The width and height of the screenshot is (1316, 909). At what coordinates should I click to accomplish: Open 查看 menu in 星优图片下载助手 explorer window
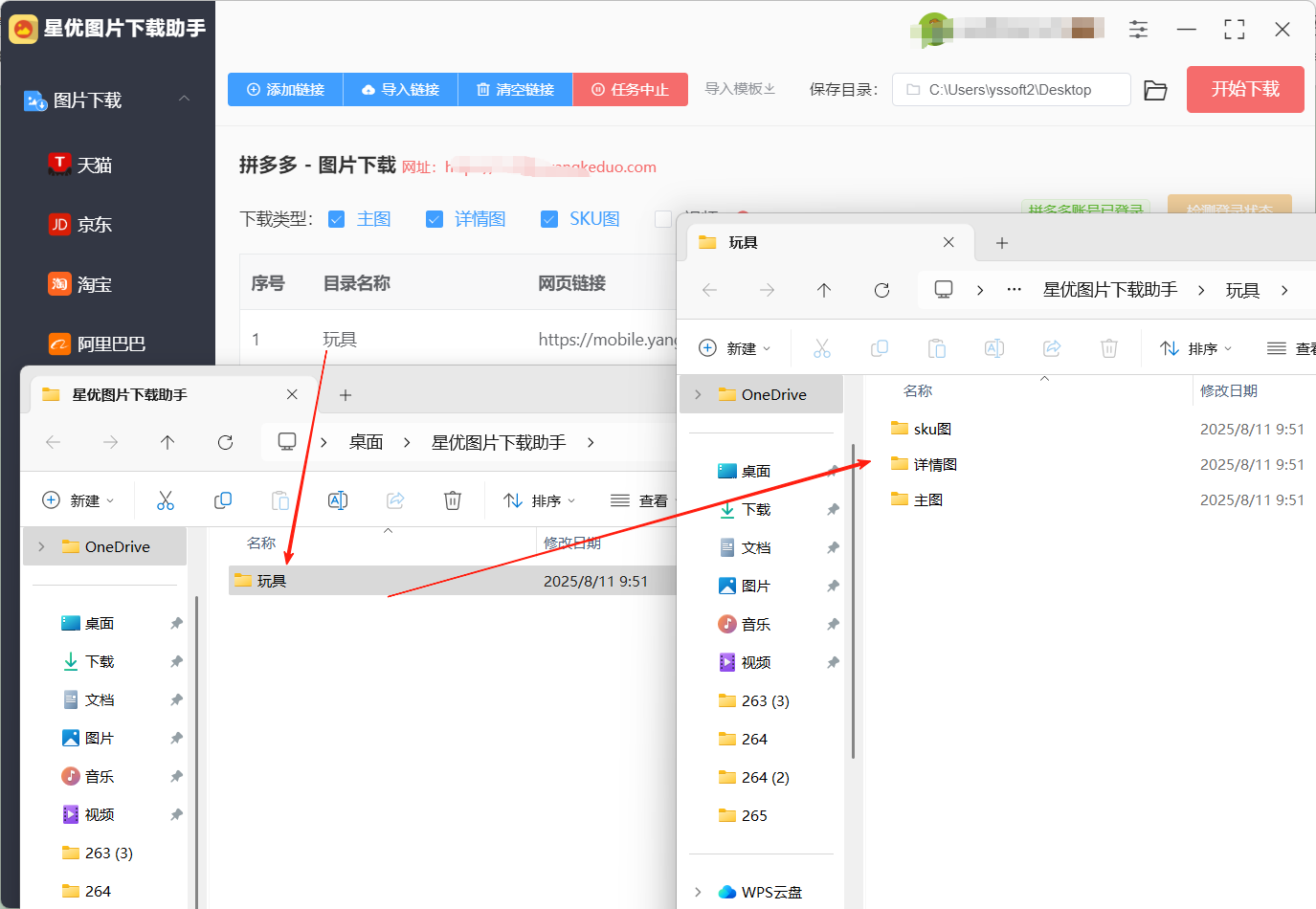tap(639, 500)
